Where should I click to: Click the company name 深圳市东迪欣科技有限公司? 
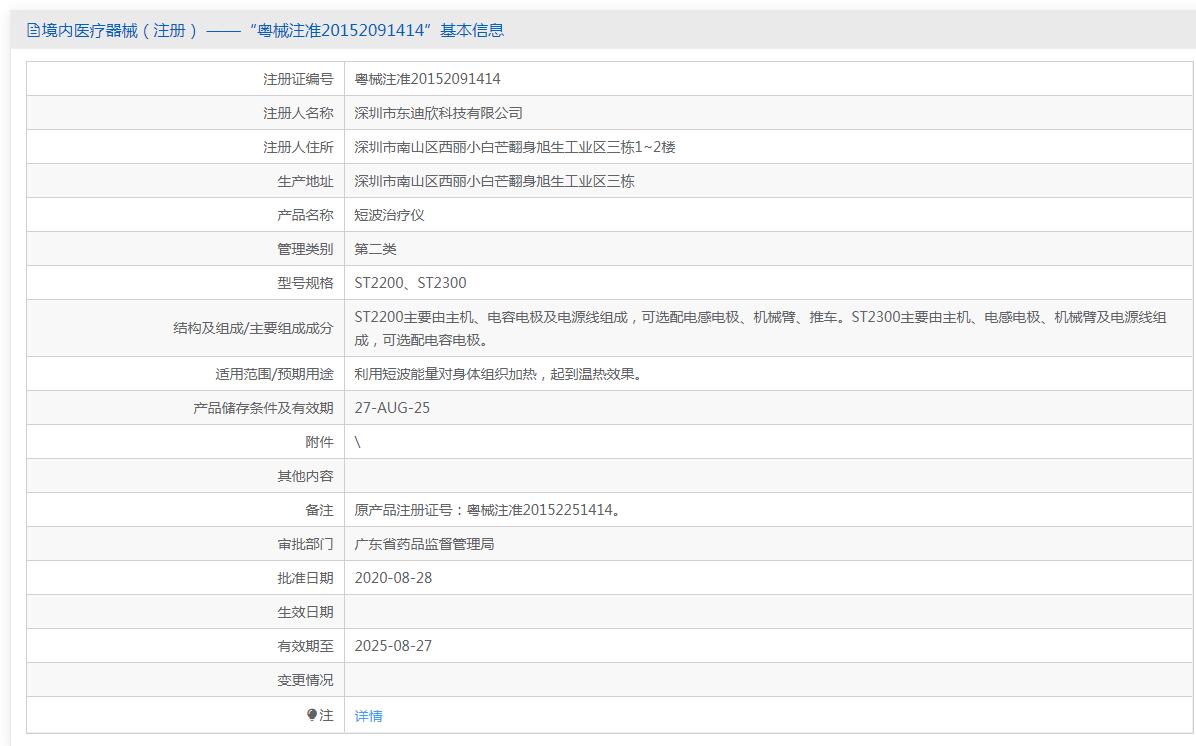pos(438,113)
